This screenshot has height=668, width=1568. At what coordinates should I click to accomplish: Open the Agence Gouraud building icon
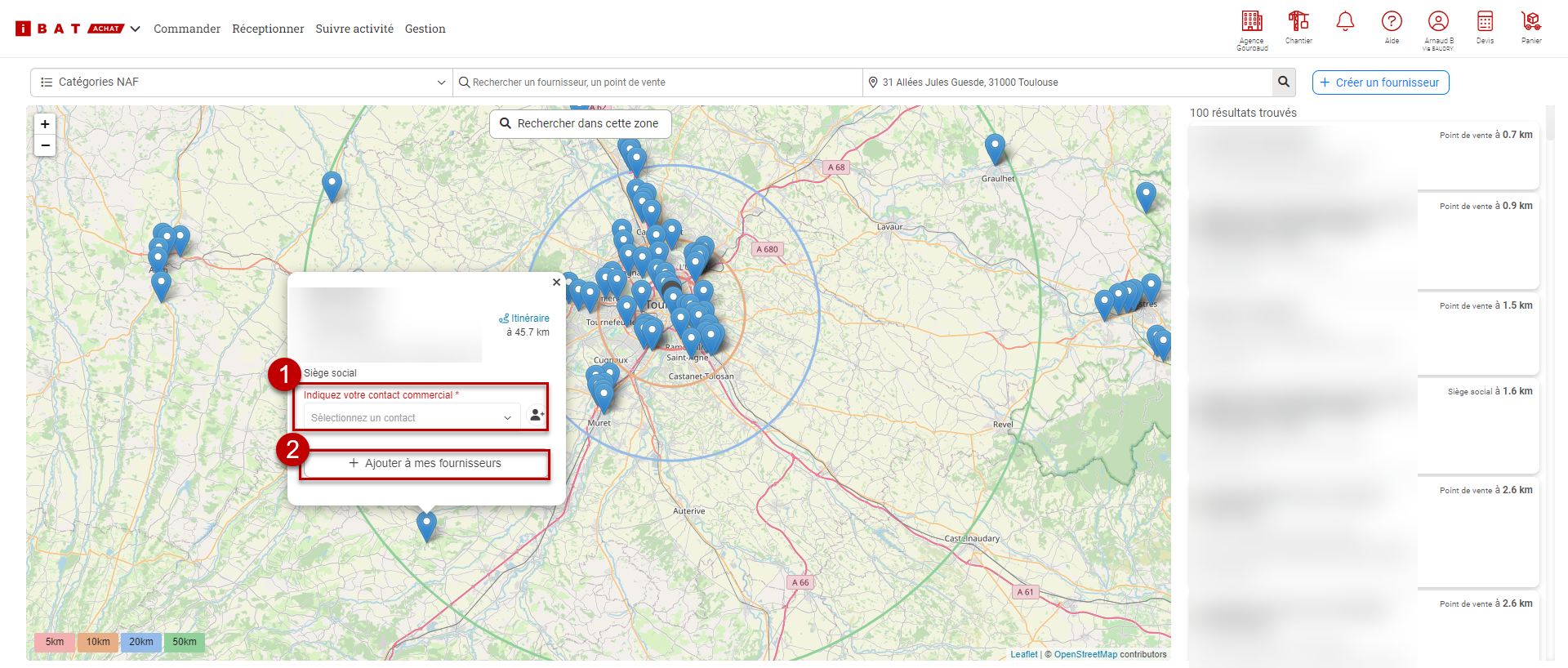[1251, 22]
